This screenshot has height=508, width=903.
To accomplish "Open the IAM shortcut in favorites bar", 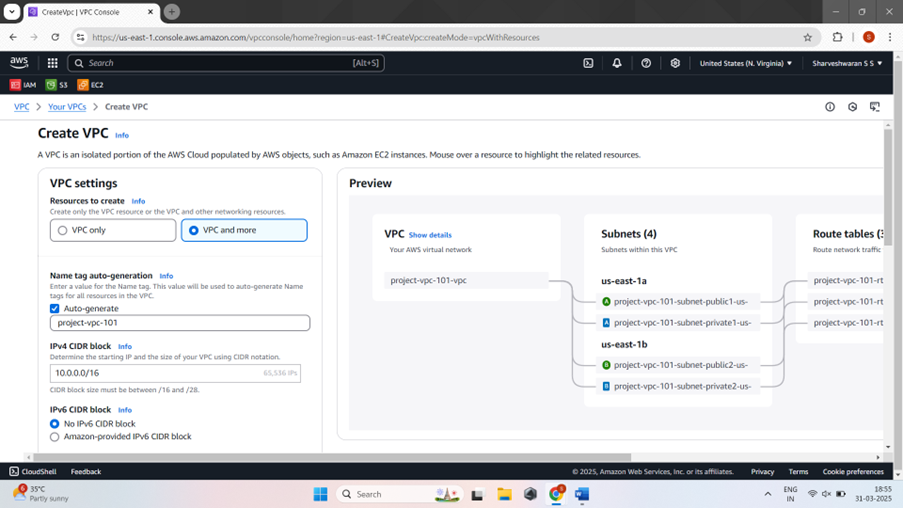I will point(23,85).
